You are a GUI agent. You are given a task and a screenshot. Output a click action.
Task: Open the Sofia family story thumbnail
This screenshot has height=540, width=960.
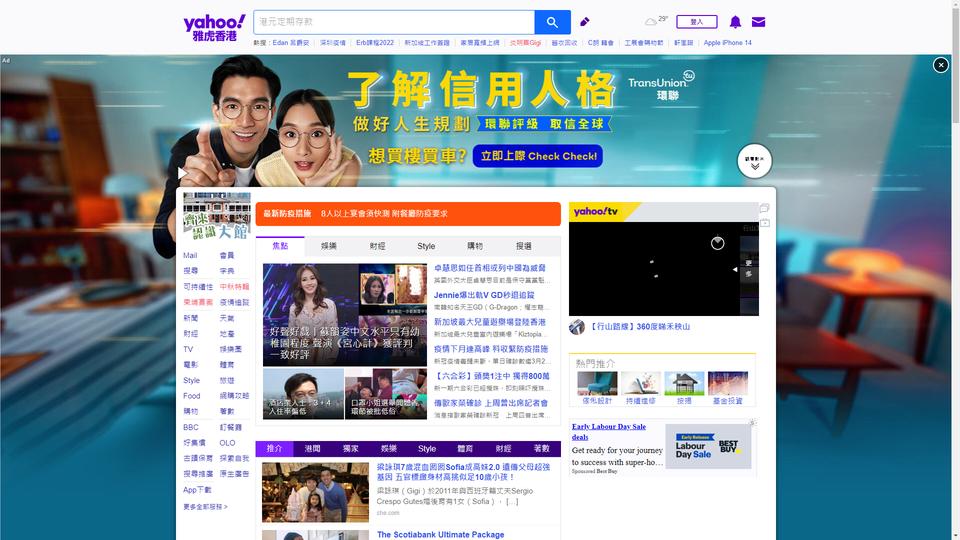(x=315, y=492)
